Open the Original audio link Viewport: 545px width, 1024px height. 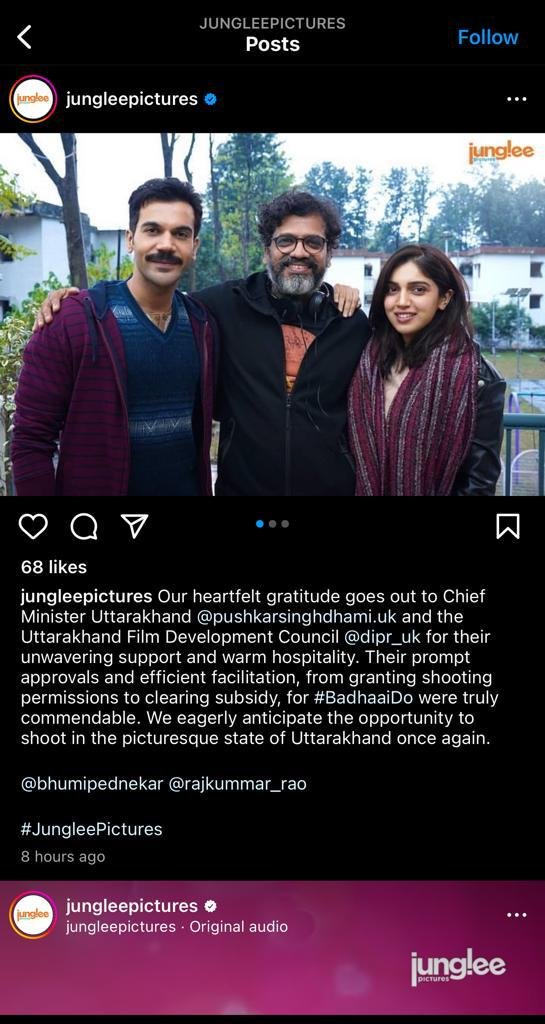238,927
